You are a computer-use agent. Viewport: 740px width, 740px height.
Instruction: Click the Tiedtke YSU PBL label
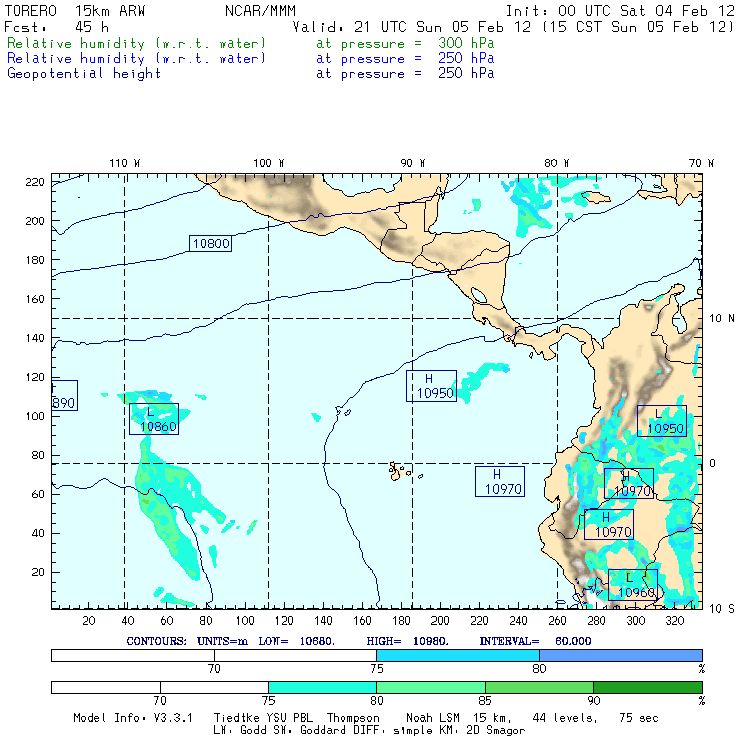click(x=263, y=718)
